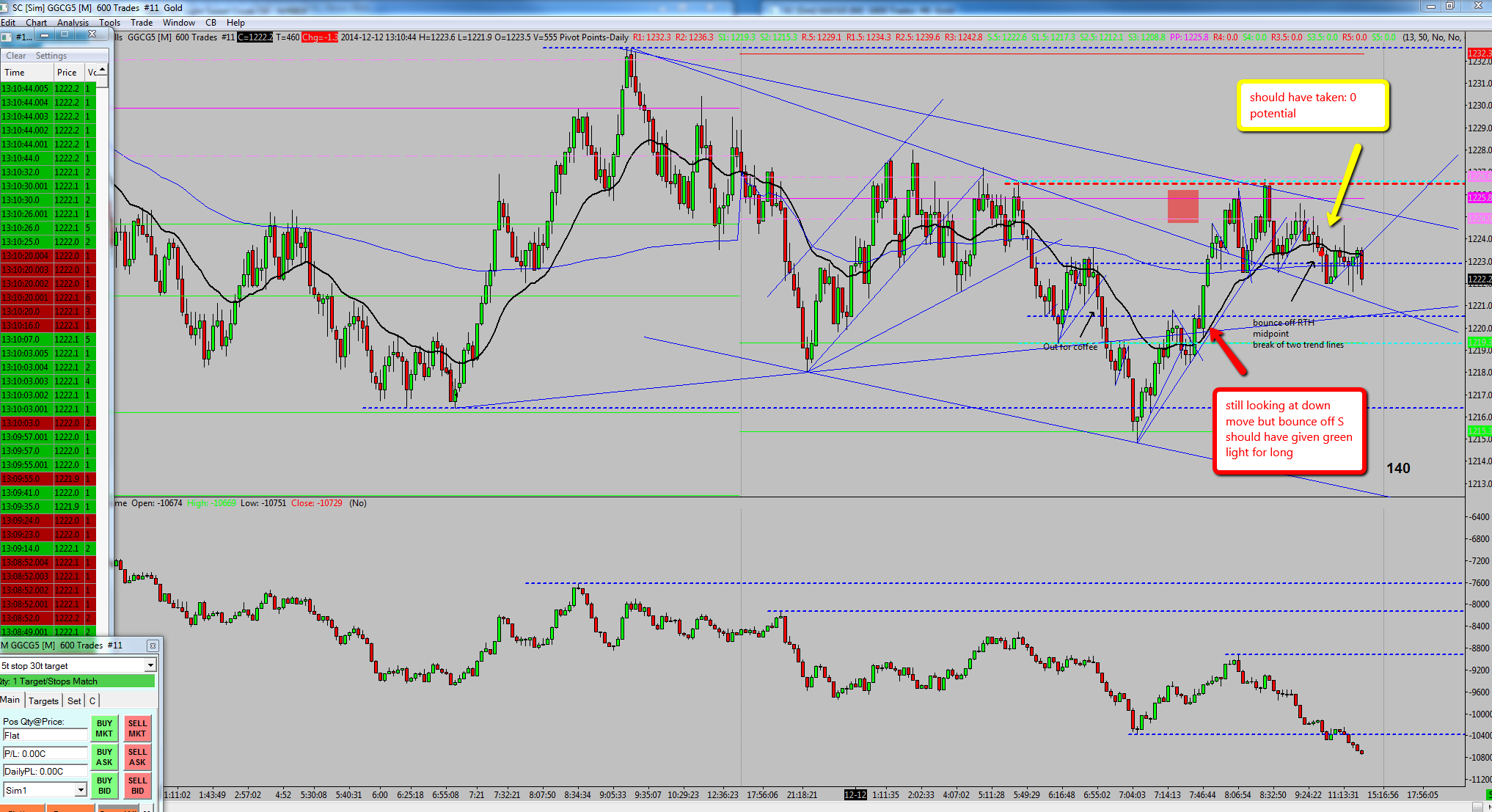
Task: Expand the Sim1 account dropdown
Action: coord(81,790)
